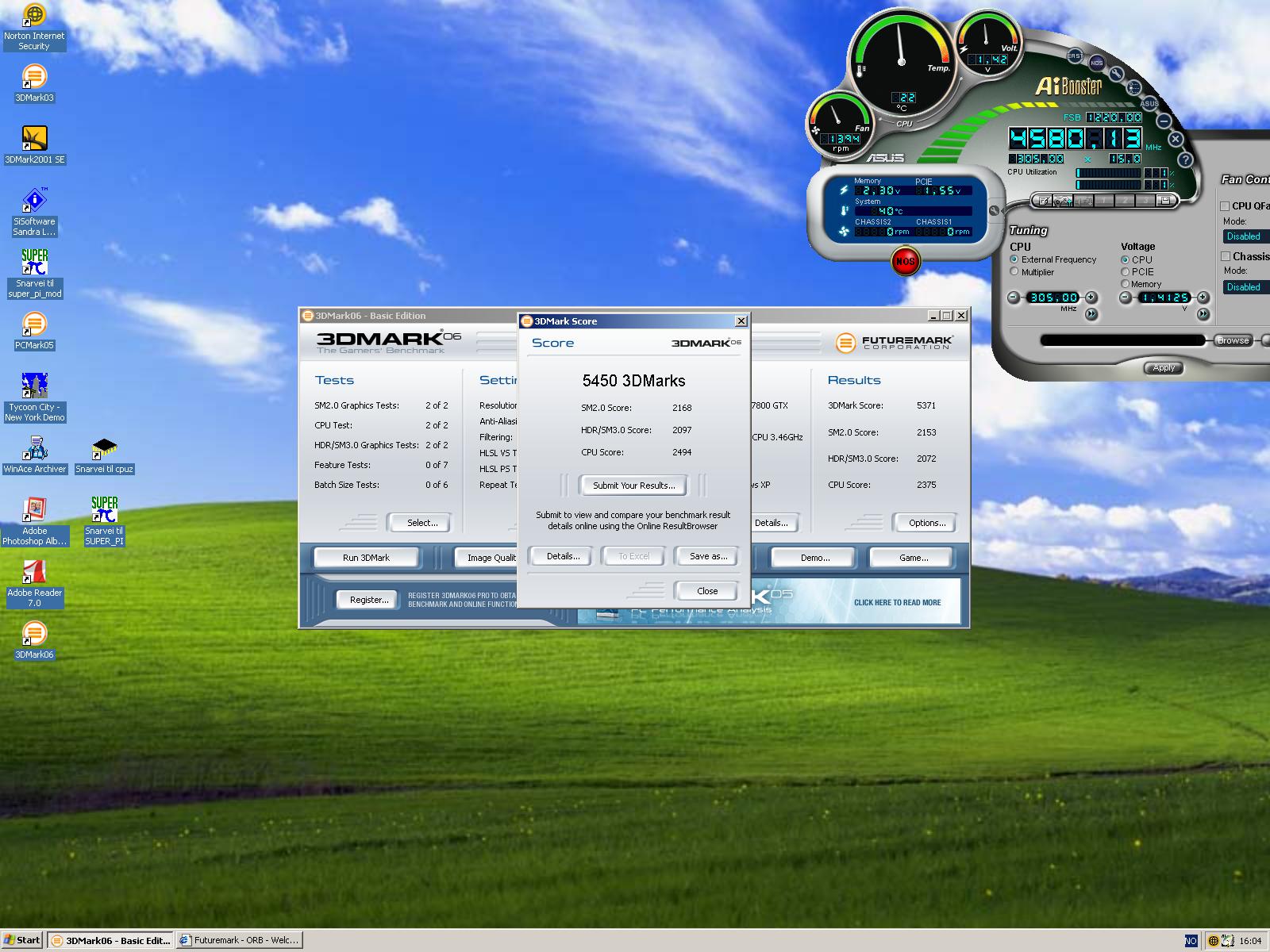Select the CPU voltage radio button
Image resolution: width=1270 pixels, height=952 pixels.
1126,259
